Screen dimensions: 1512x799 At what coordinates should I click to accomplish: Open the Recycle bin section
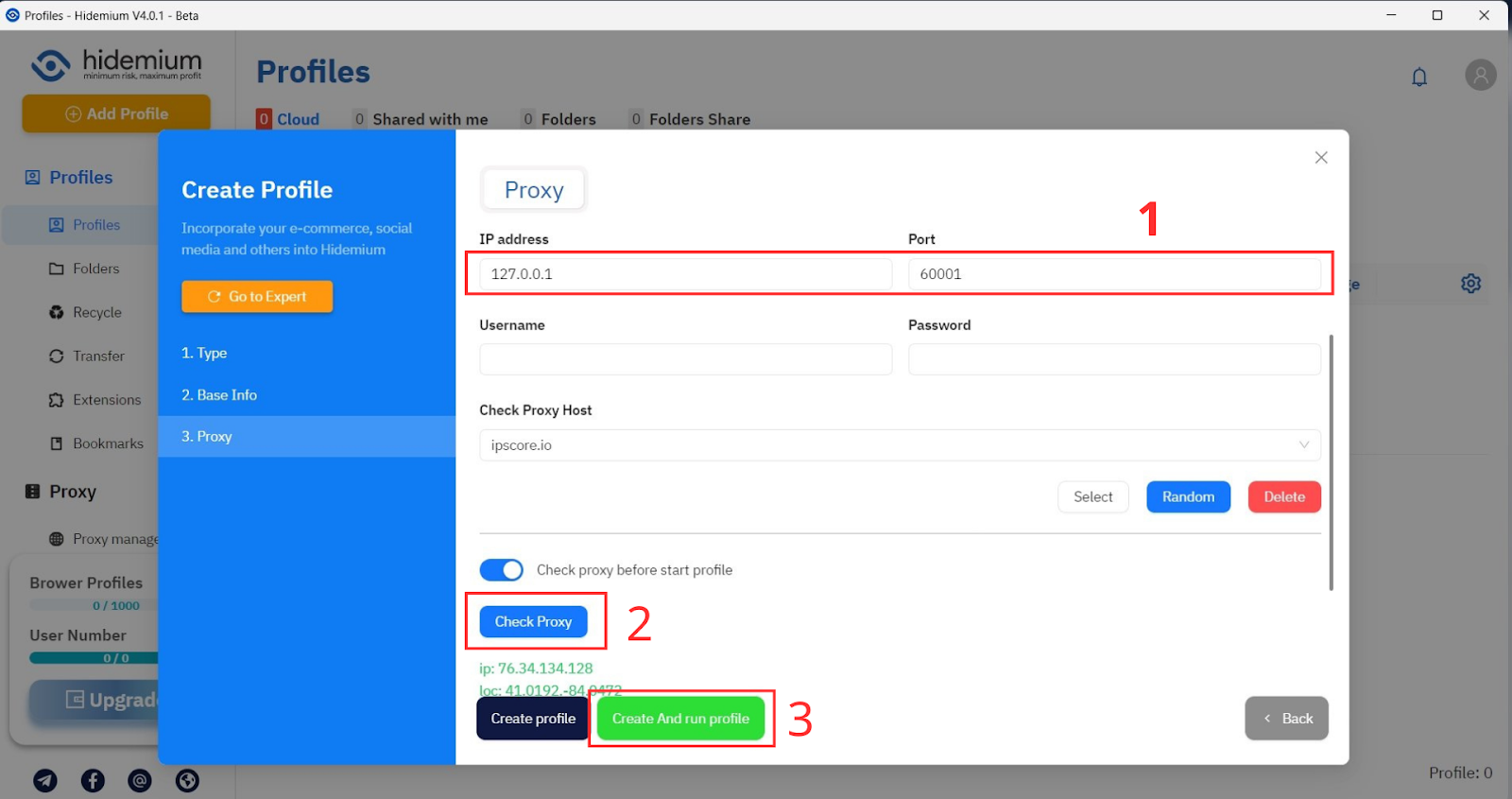tap(85, 312)
